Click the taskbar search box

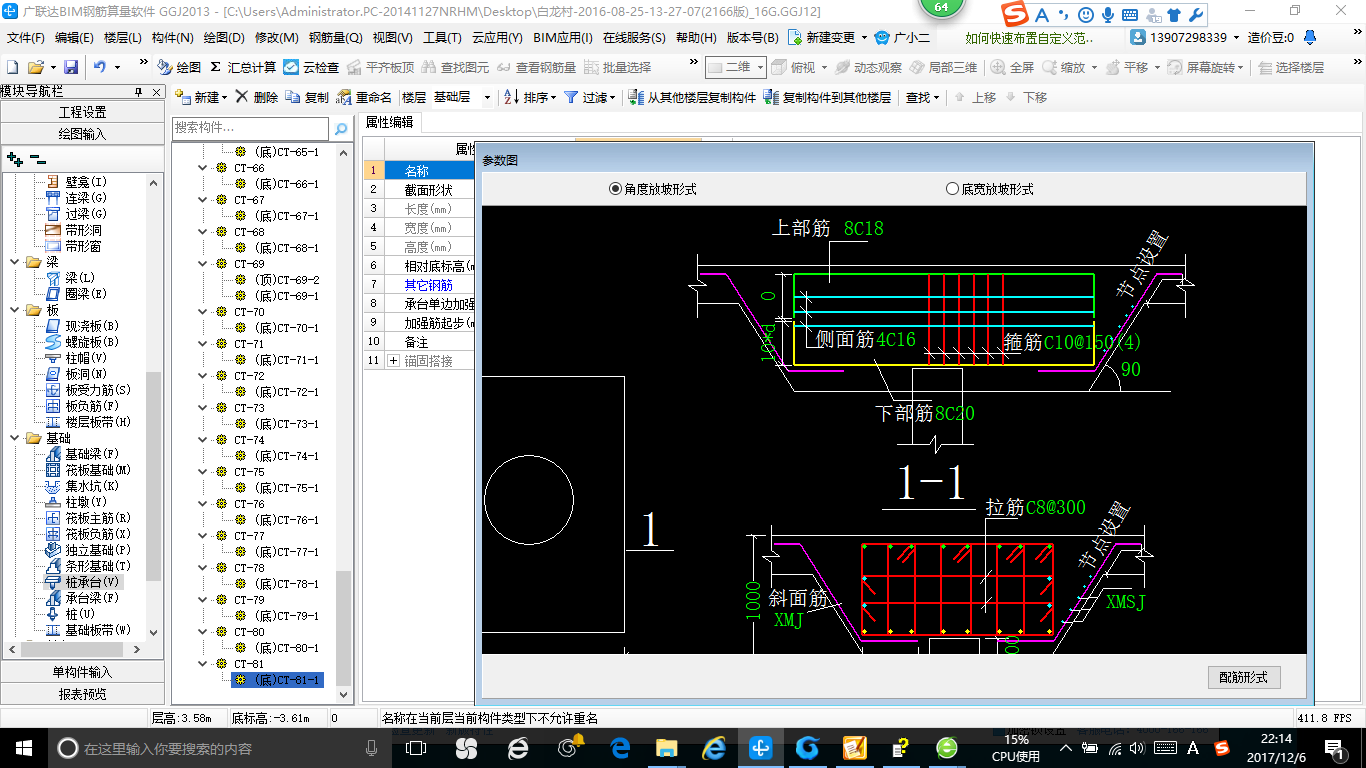point(219,748)
